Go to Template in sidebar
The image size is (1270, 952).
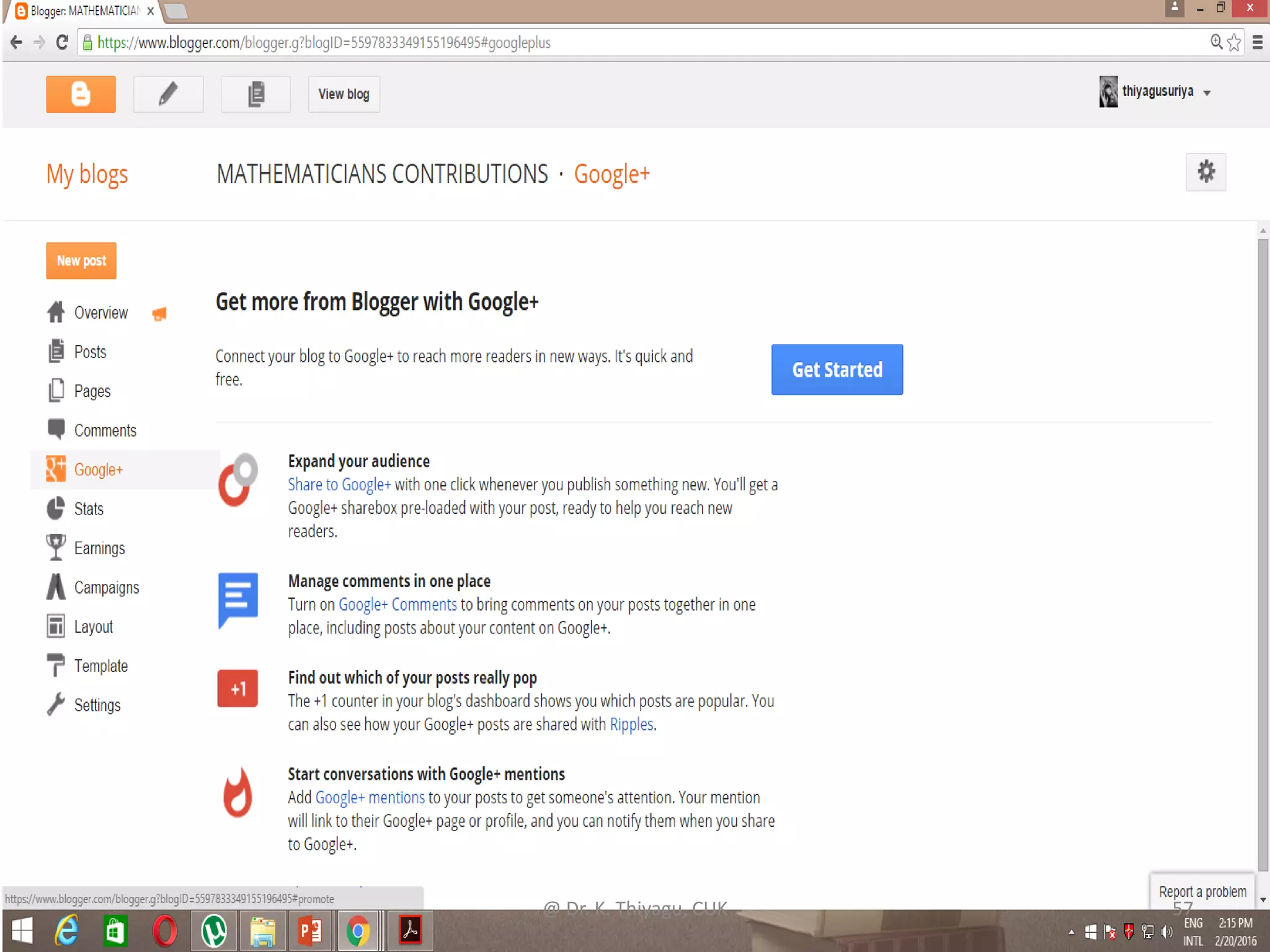pos(100,666)
